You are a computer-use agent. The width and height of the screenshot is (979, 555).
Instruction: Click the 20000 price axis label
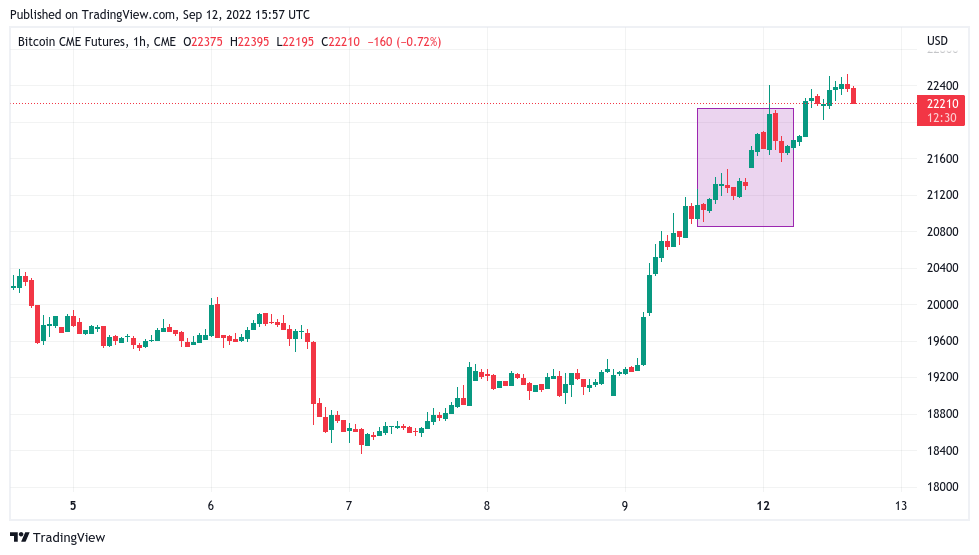coord(942,305)
